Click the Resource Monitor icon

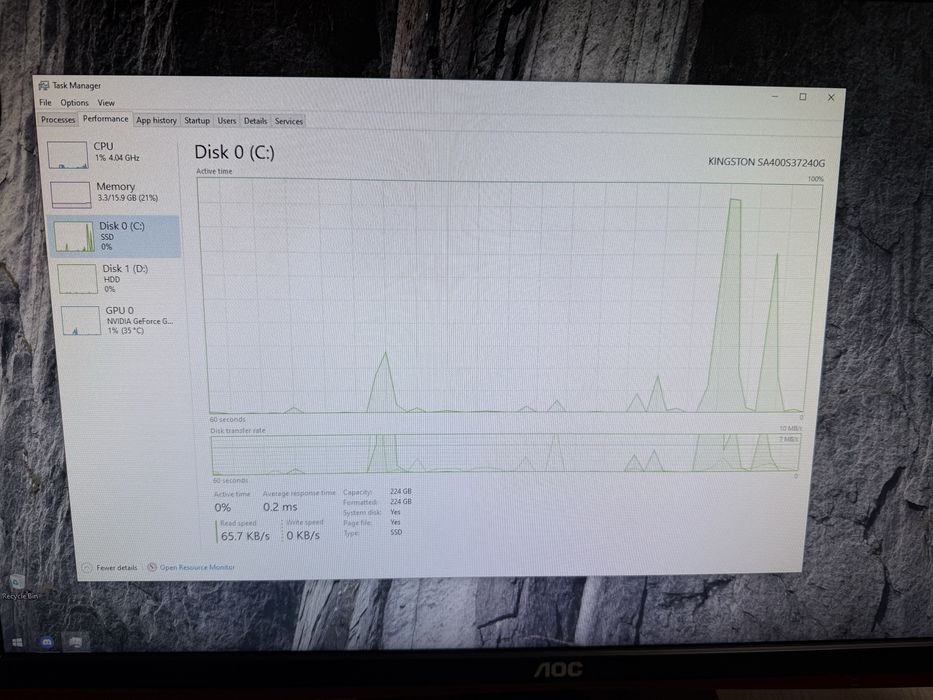pyautogui.click(x=152, y=567)
